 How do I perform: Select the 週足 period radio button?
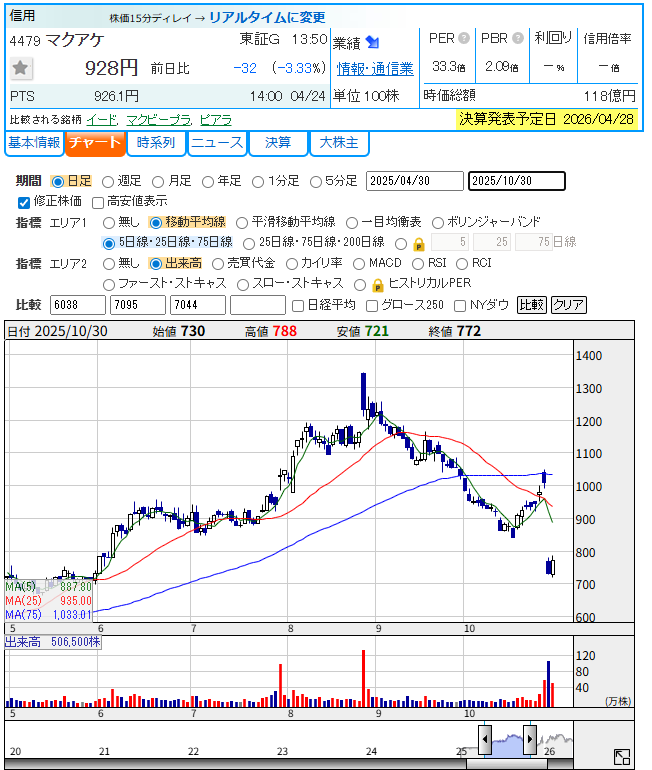[108, 182]
